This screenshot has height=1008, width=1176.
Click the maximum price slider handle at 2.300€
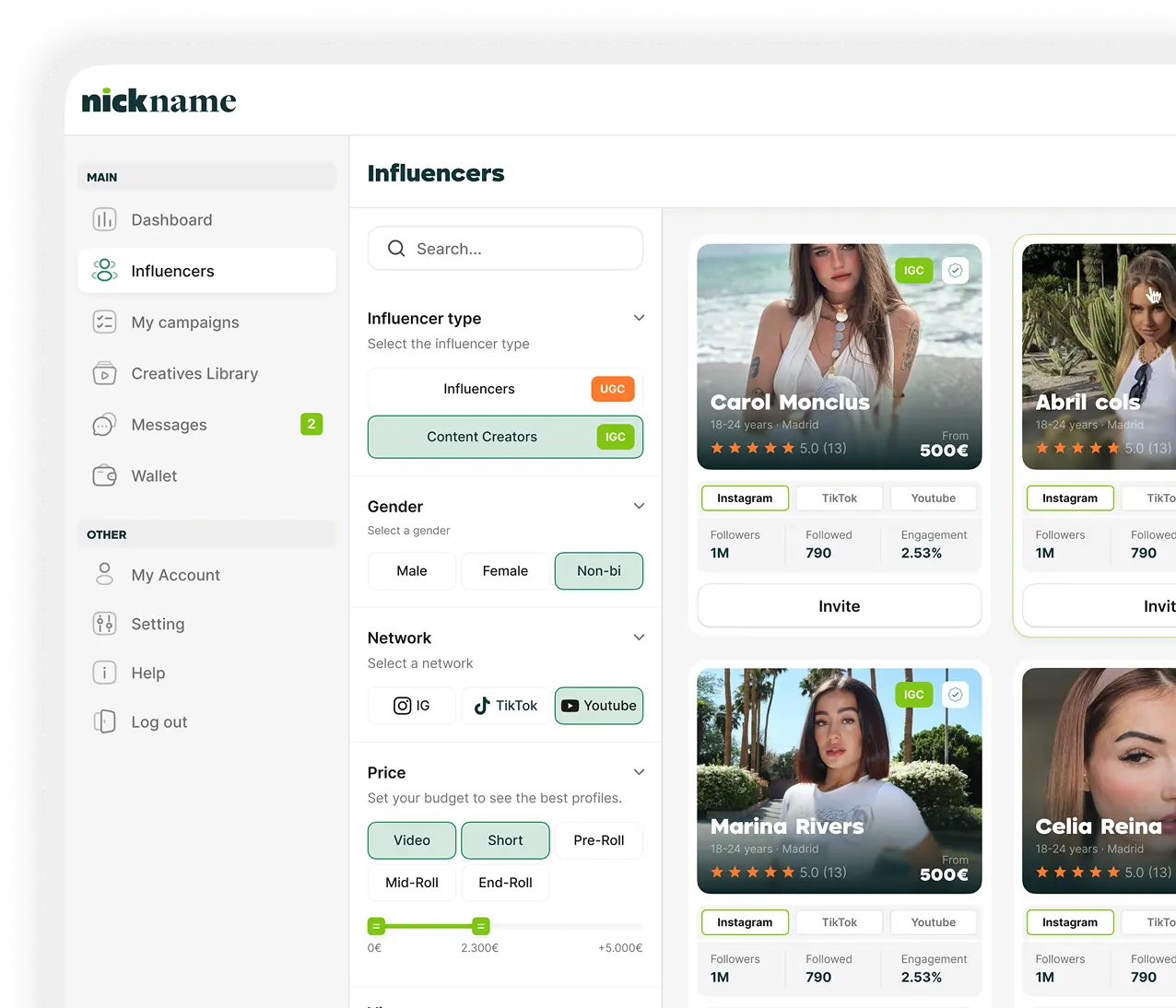coord(481,926)
